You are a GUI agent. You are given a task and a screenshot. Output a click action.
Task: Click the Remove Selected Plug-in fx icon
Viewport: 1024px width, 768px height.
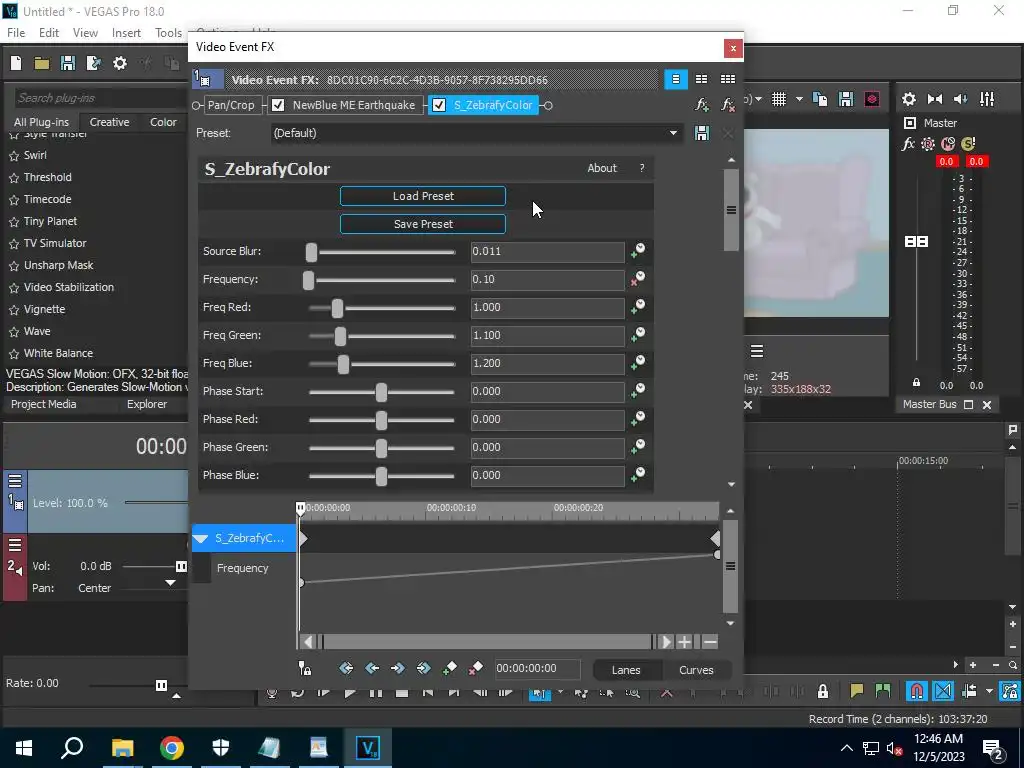tap(728, 104)
